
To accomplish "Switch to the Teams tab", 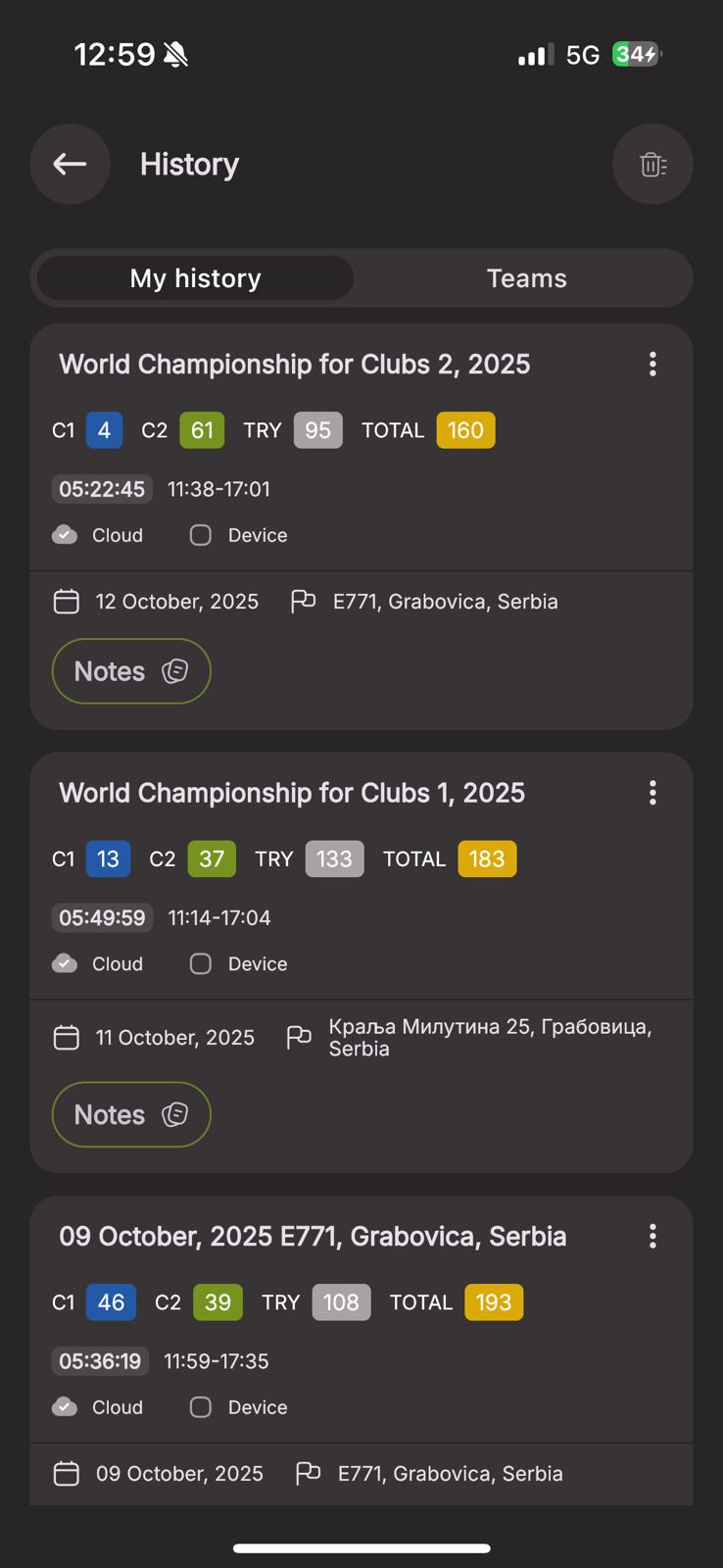I will point(526,278).
